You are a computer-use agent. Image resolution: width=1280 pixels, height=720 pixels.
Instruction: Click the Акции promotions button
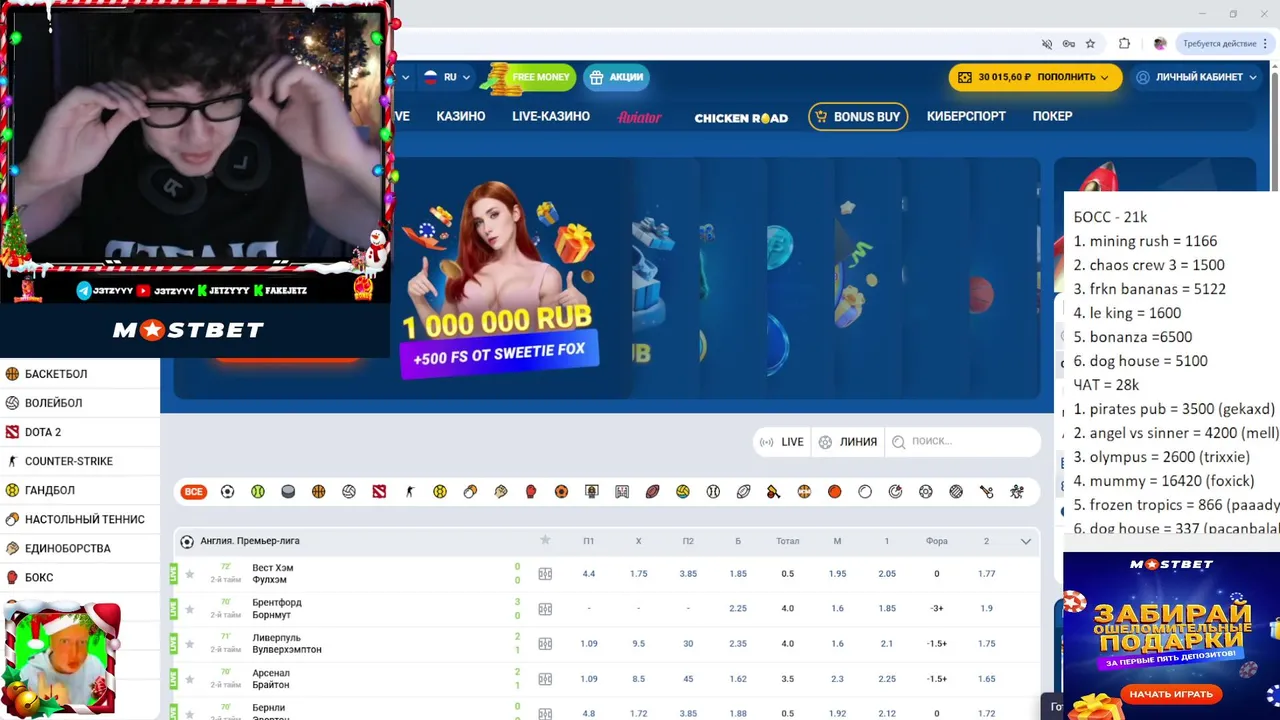pyautogui.click(x=616, y=77)
